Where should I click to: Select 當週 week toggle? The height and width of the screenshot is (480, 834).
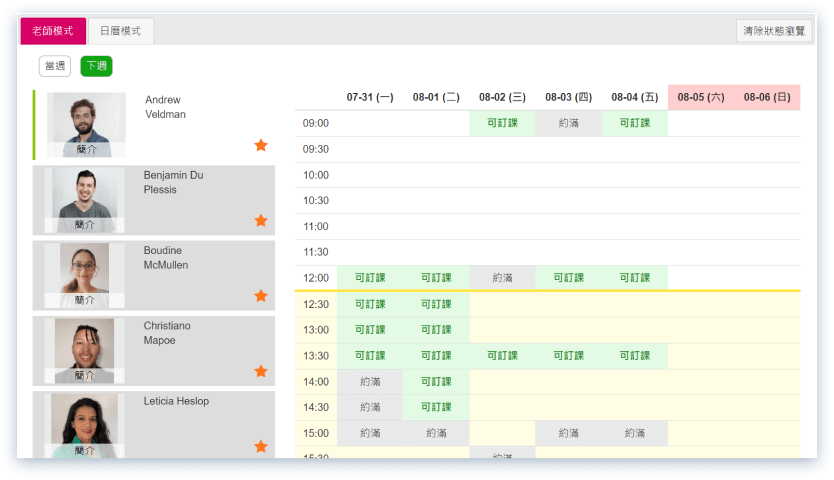click(55, 66)
